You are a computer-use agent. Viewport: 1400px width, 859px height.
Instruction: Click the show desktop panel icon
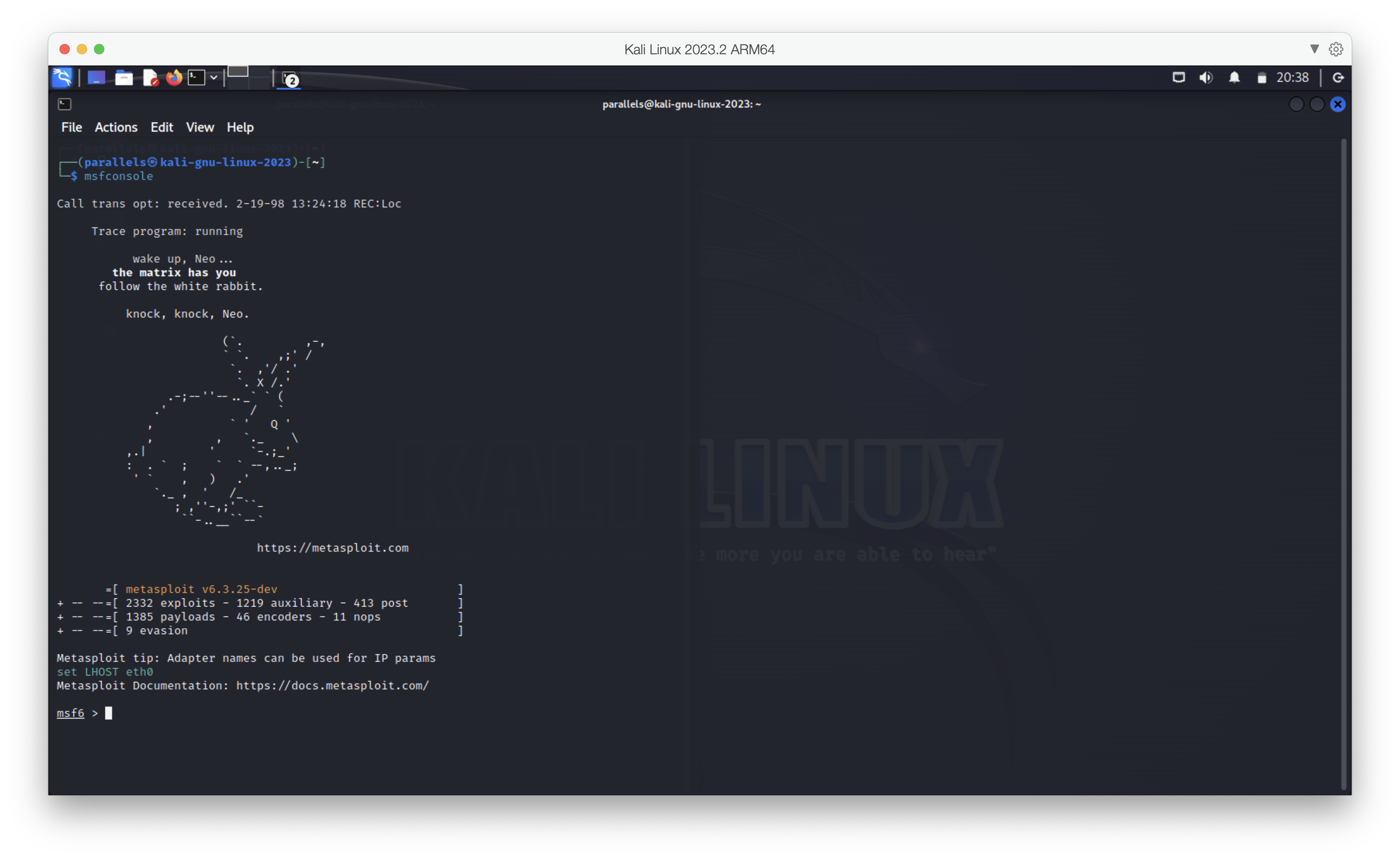coord(96,78)
